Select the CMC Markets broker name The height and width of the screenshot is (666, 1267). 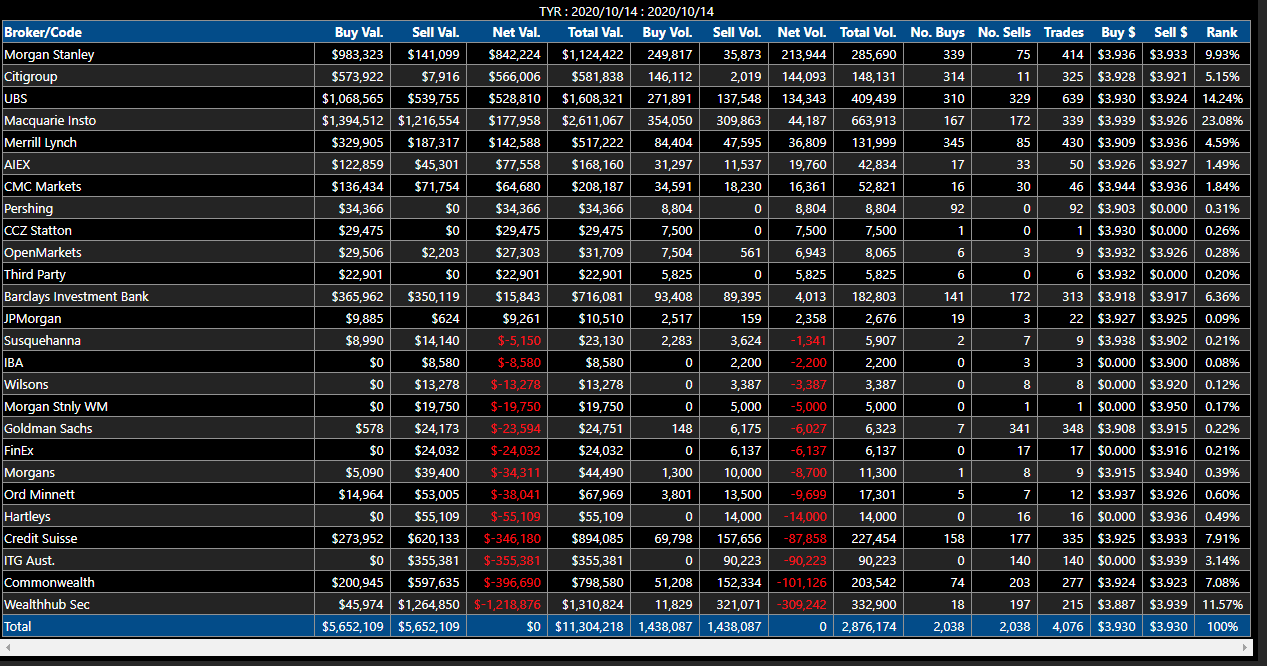pyautogui.click(x=43, y=186)
